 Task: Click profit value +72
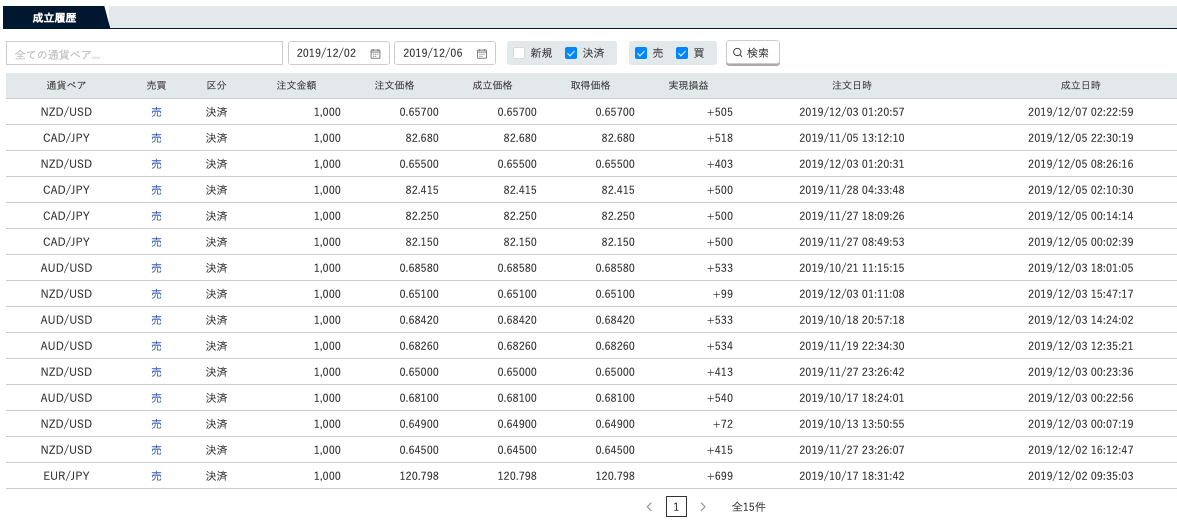click(x=723, y=424)
